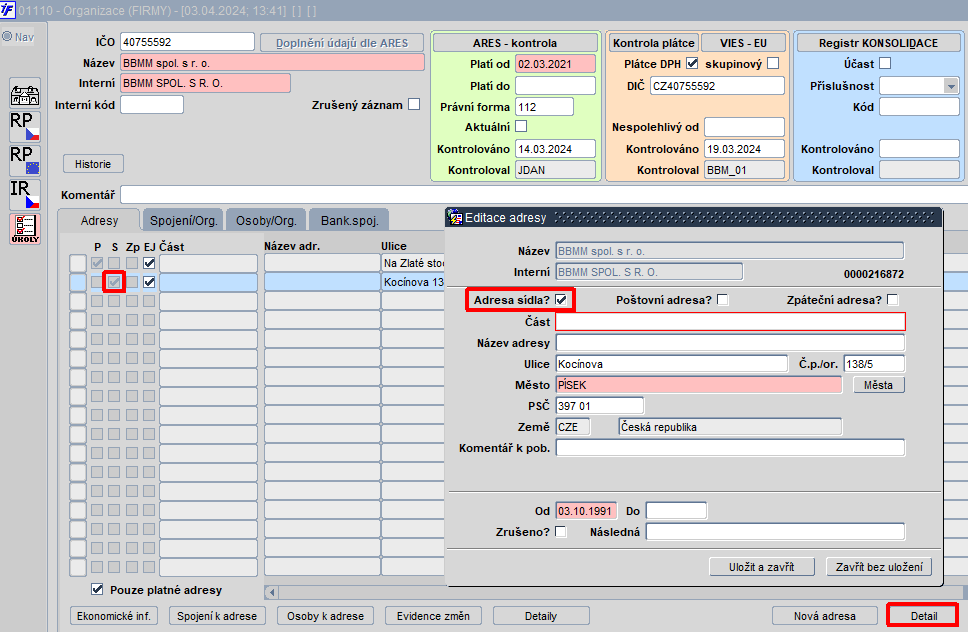Toggle the EJ checkbox in the Kocínova row
This screenshot has width=968, height=632.
coord(149,282)
